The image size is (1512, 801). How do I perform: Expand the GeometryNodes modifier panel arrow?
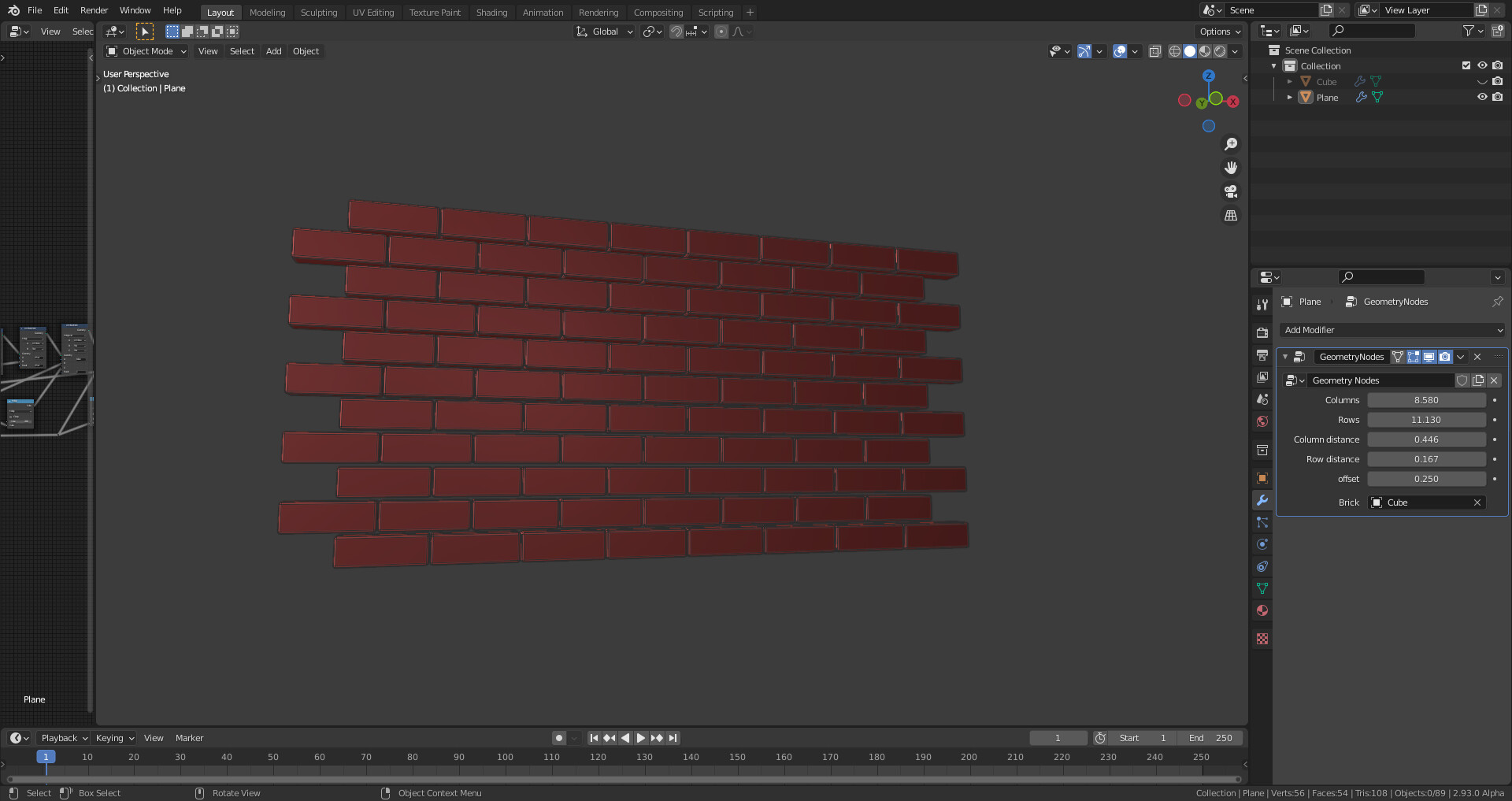[1284, 357]
